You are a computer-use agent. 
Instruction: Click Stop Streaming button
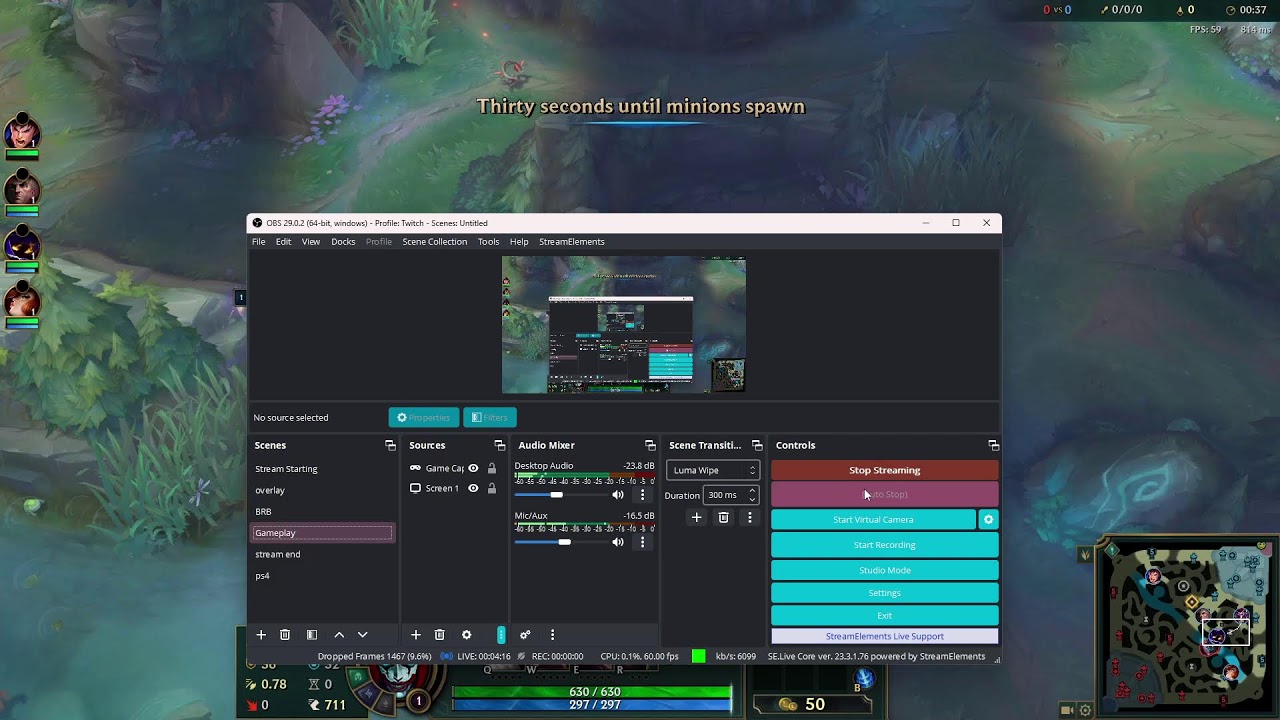(x=885, y=470)
